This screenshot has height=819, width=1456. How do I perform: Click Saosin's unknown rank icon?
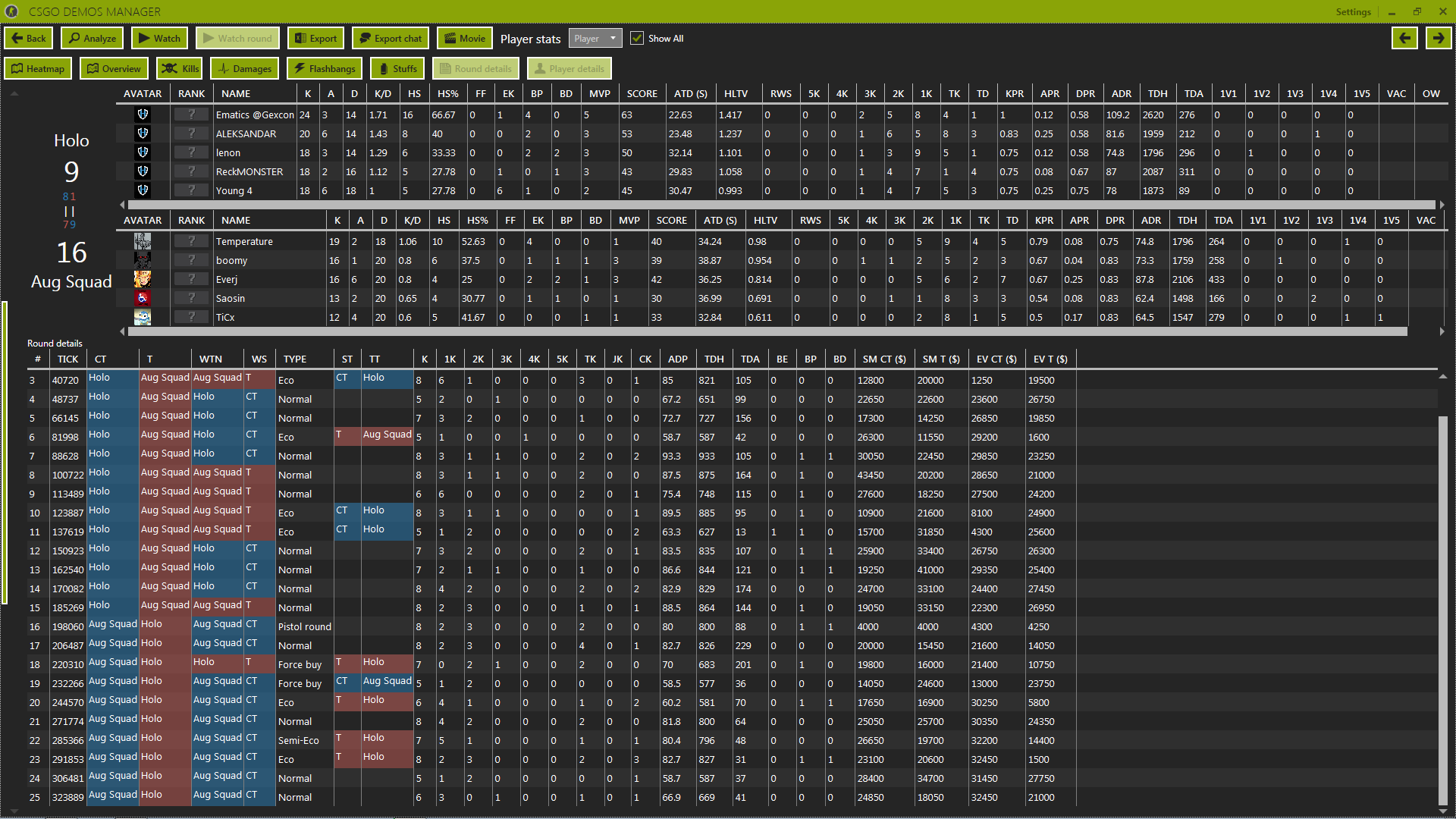tap(191, 298)
